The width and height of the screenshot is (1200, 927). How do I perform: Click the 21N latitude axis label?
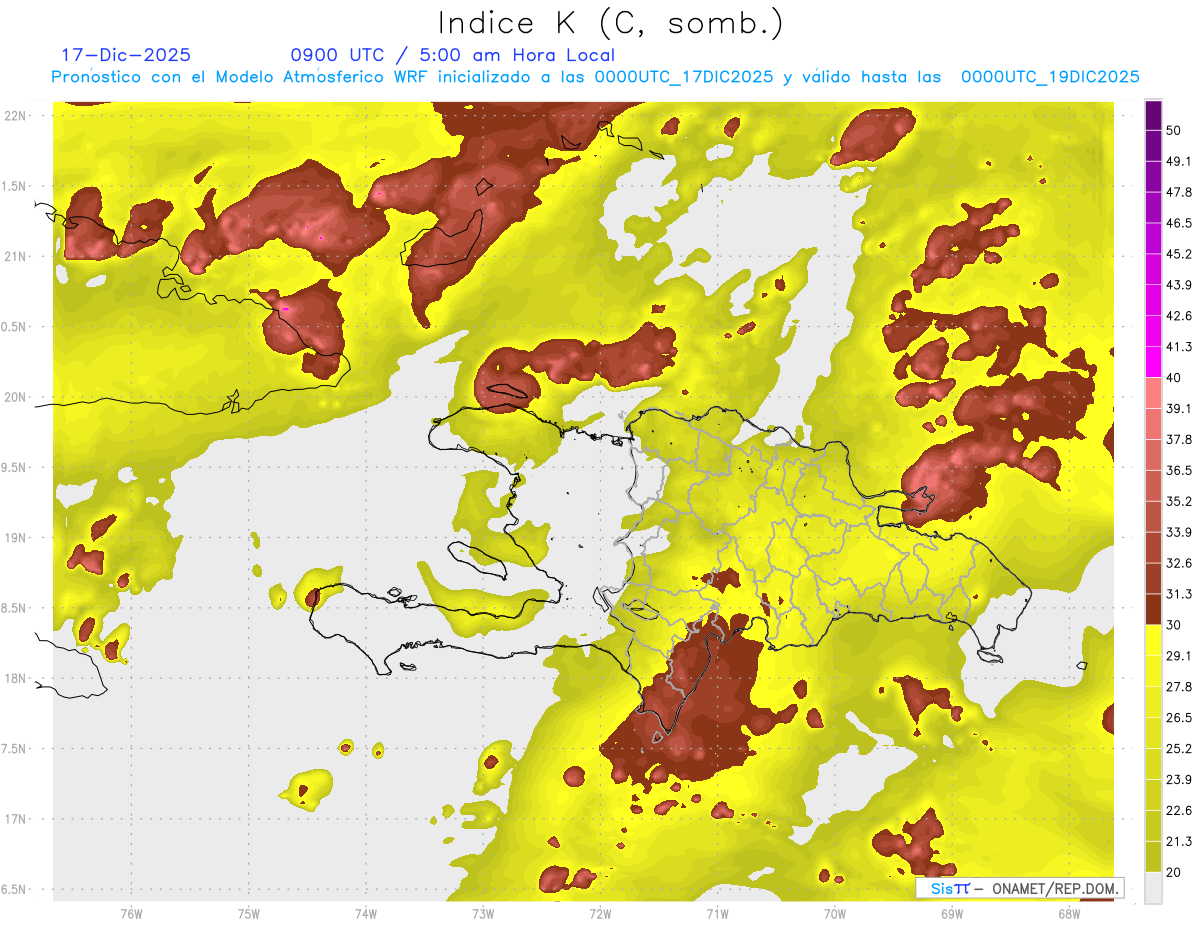16,256
